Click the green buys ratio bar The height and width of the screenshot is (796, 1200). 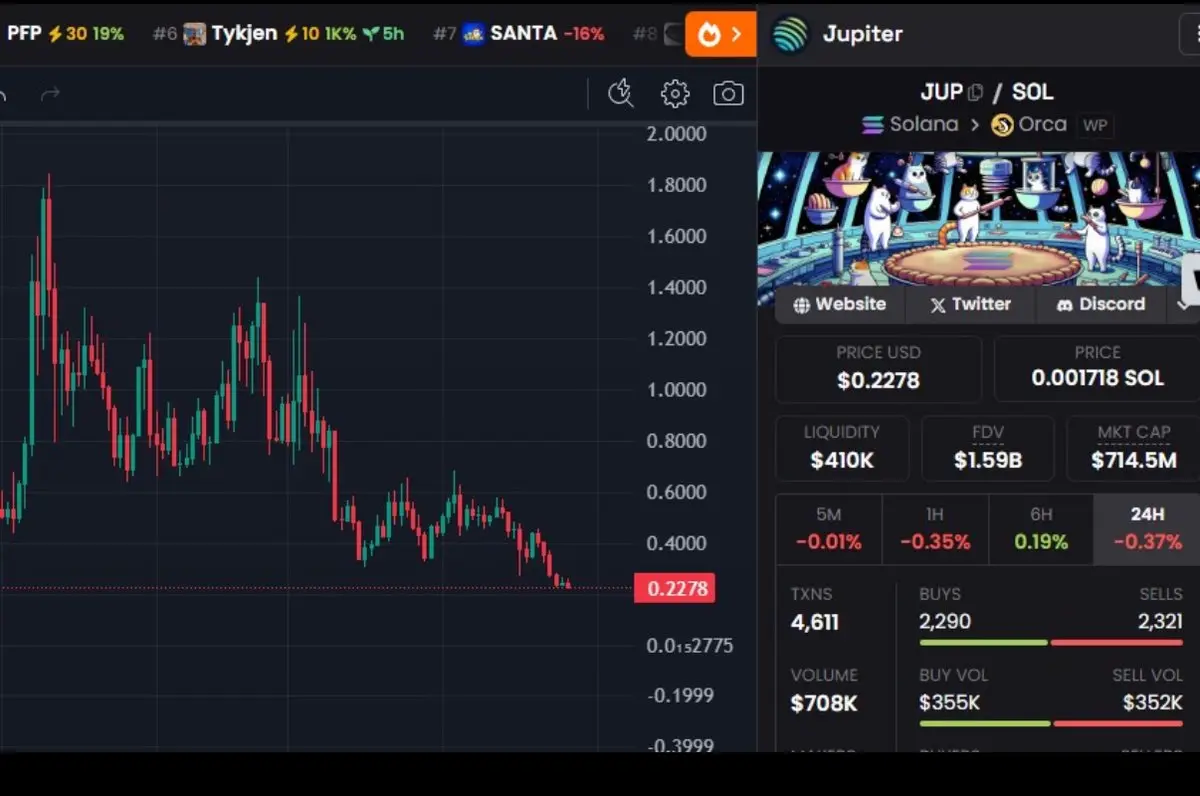pyautogui.click(x=984, y=642)
